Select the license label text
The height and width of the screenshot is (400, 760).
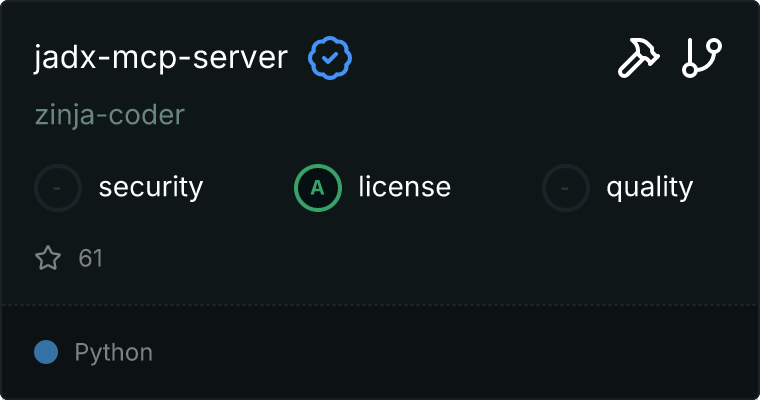(x=404, y=187)
